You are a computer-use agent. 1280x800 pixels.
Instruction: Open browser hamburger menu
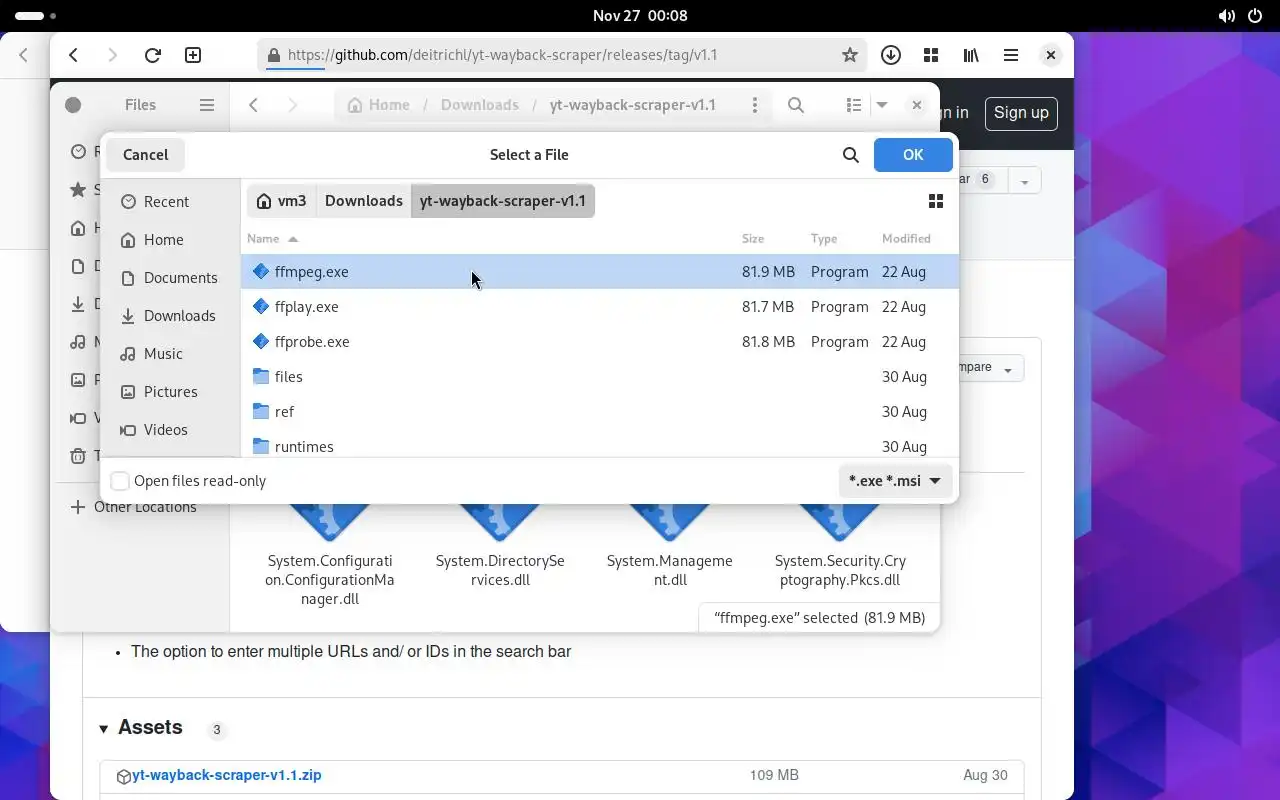[x=1011, y=55]
